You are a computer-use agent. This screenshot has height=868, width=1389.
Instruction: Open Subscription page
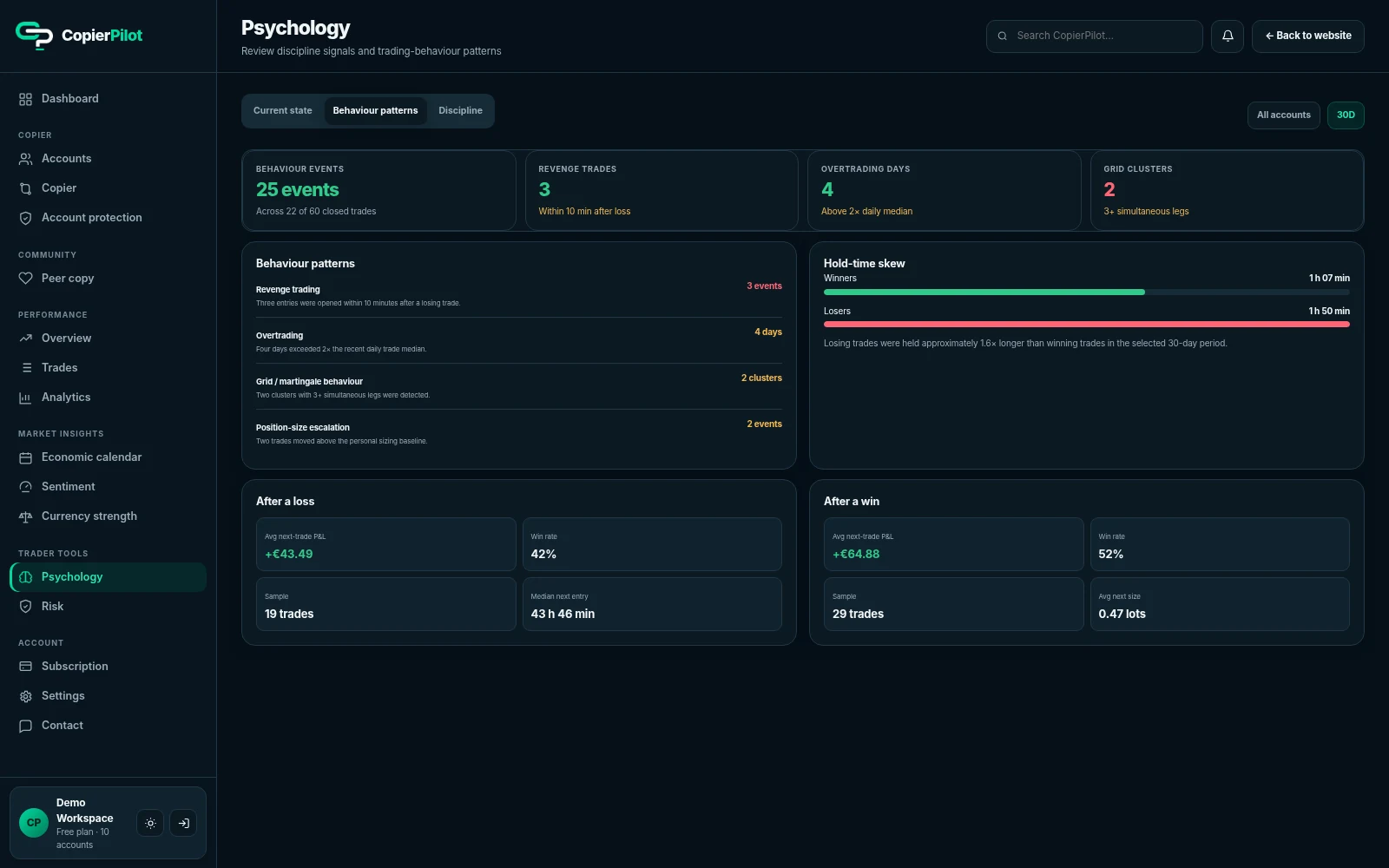coord(108,667)
